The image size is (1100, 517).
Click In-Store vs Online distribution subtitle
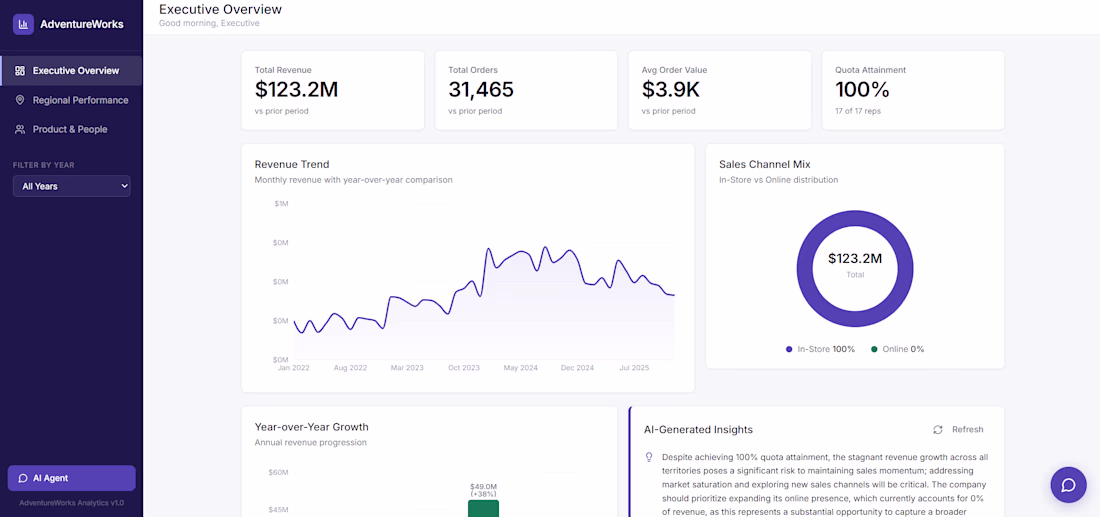pyautogui.click(x=779, y=180)
